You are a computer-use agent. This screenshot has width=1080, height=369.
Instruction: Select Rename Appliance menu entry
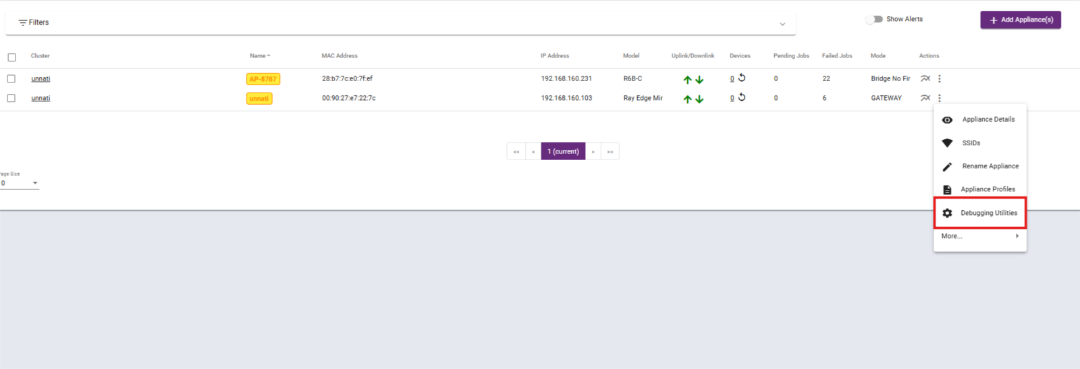click(x=980, y=167)
